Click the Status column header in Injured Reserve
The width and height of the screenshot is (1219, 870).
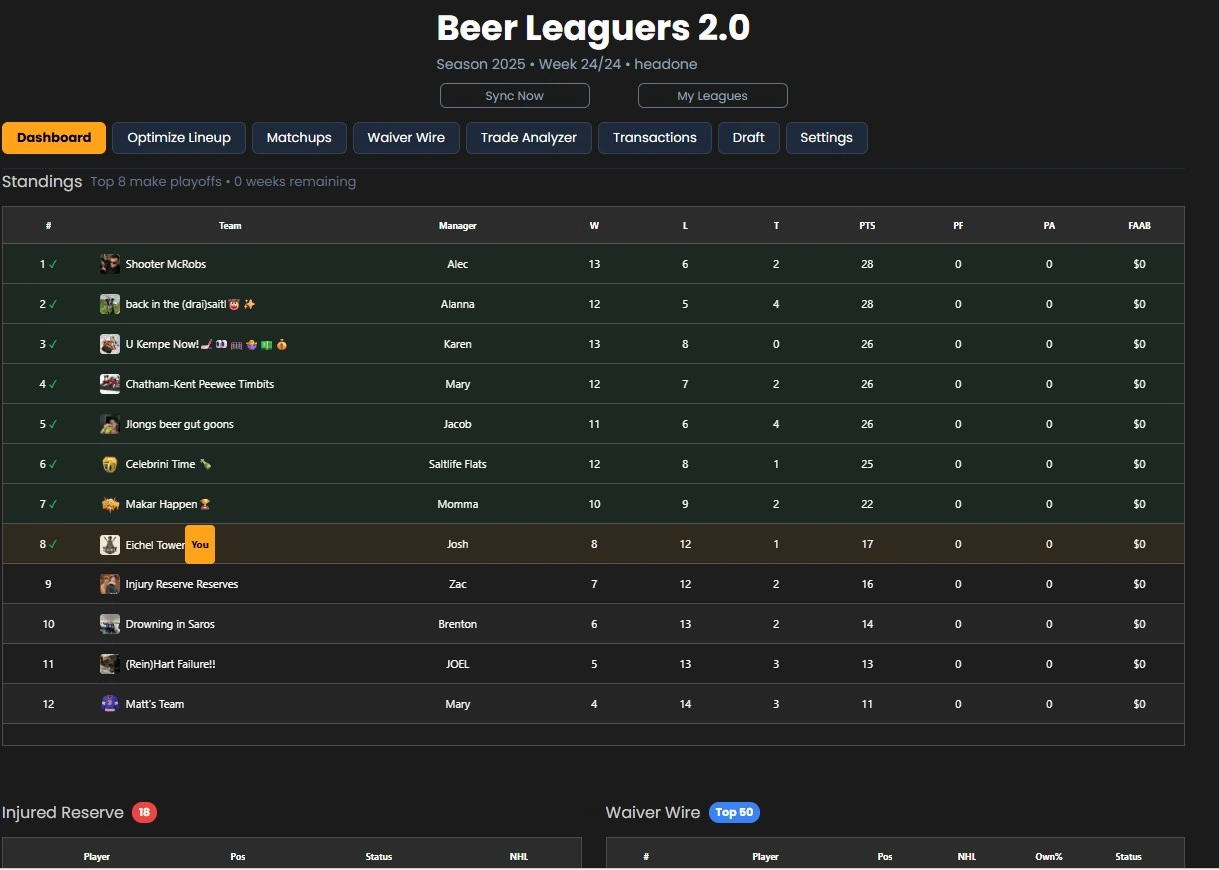coord(379,857)
